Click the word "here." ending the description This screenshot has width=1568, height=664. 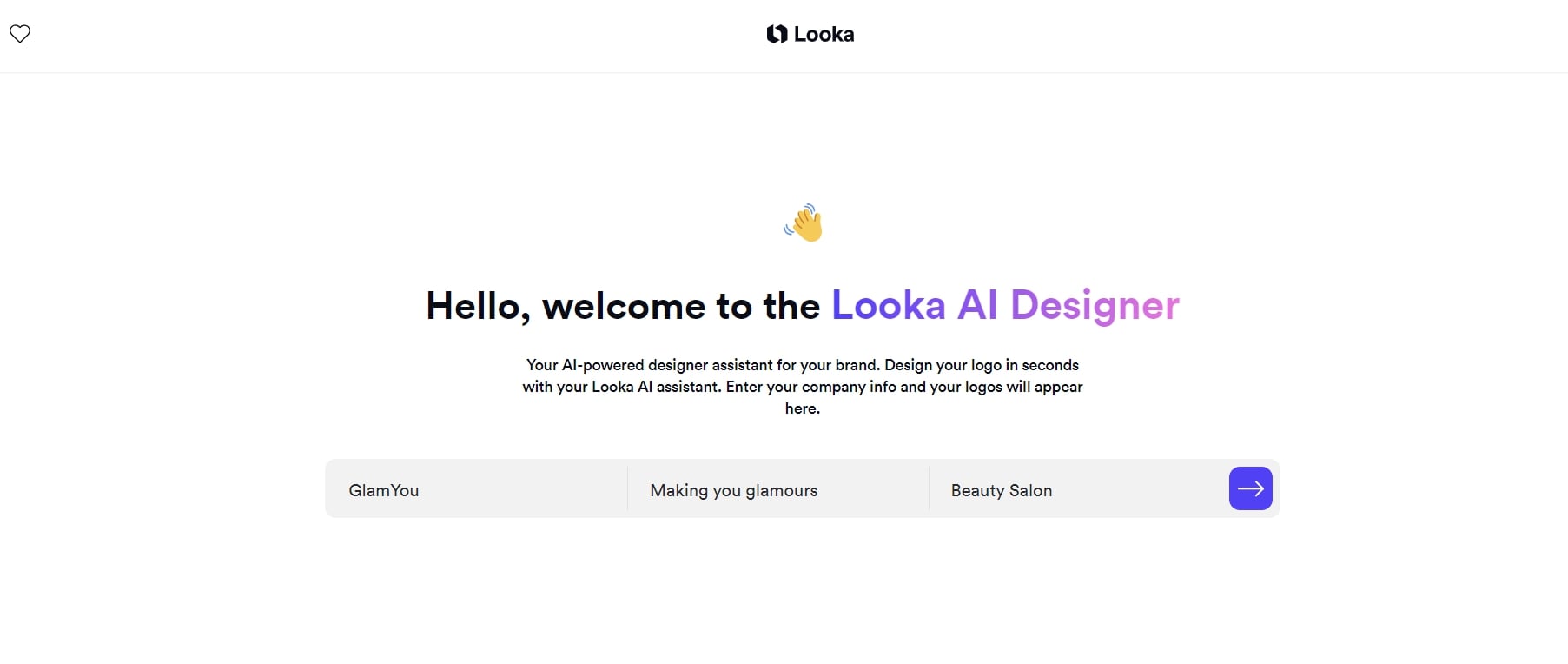pyautogui.click(x=802, y=408)
